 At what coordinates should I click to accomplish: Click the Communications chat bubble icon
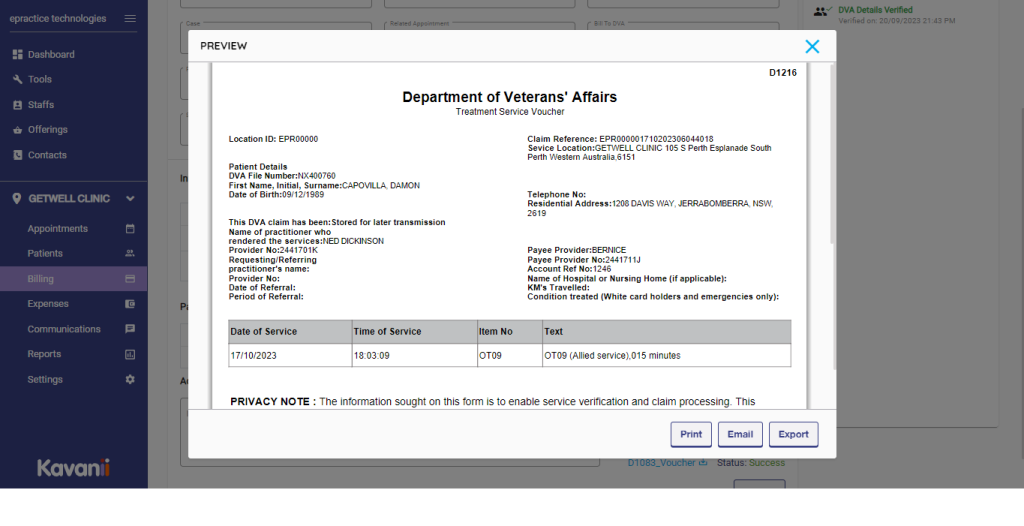[x=129, y=329]
